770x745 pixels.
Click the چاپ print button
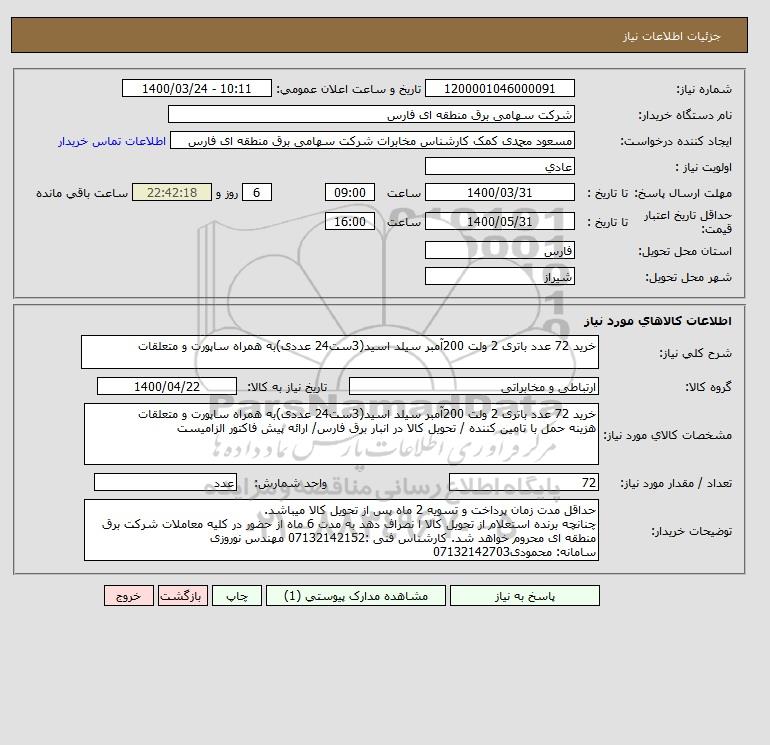point(237,596)
